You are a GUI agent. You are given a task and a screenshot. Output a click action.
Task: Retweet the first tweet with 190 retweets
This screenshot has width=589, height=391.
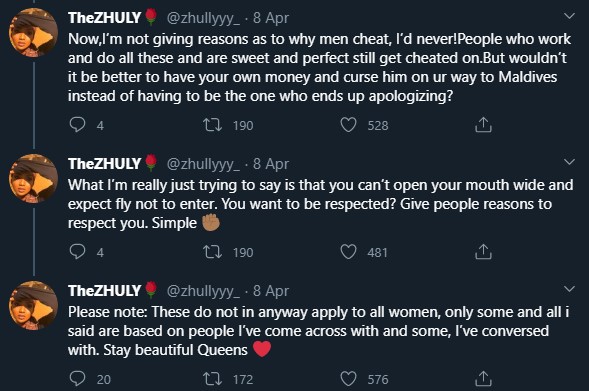(x=213, y=125)
